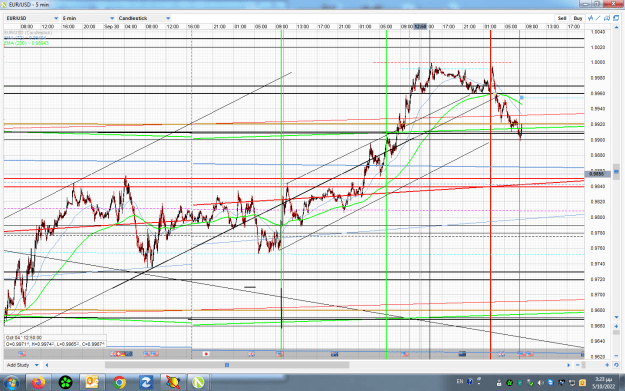Open the blue sync arrows app in taskbar
This screenshot has width=625, height=391.
click(145, 383)
